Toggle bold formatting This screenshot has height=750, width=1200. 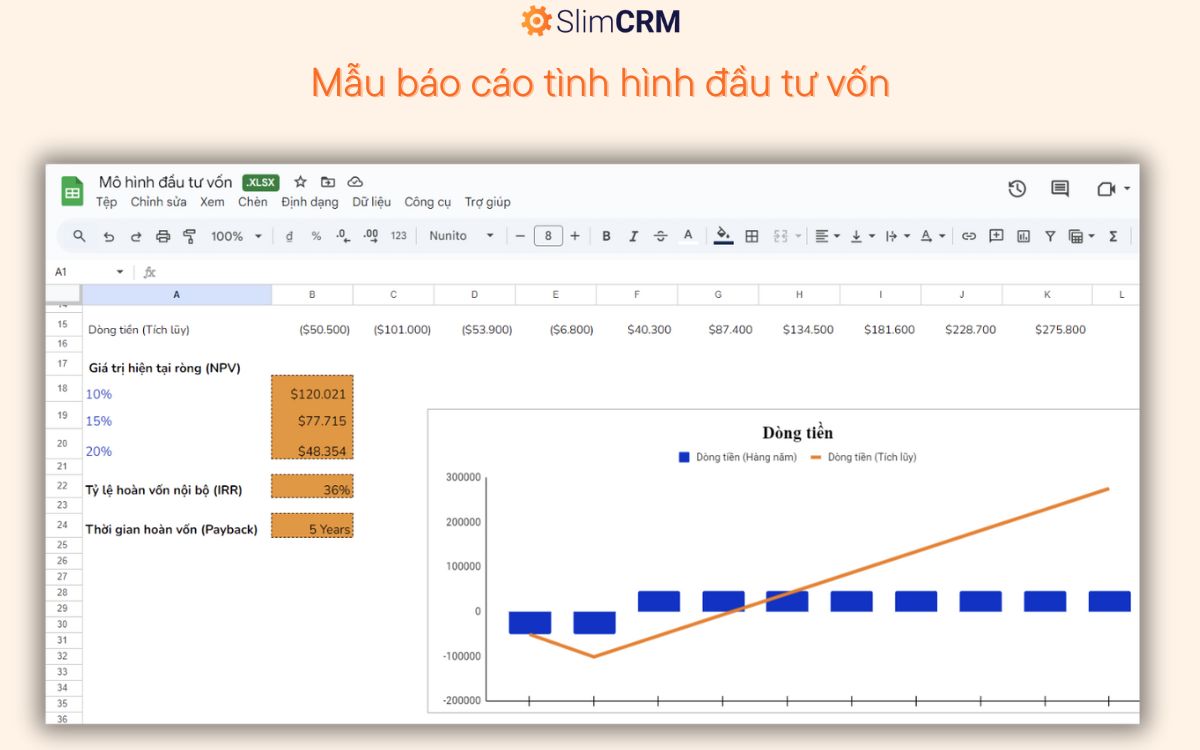click(606, 236)
